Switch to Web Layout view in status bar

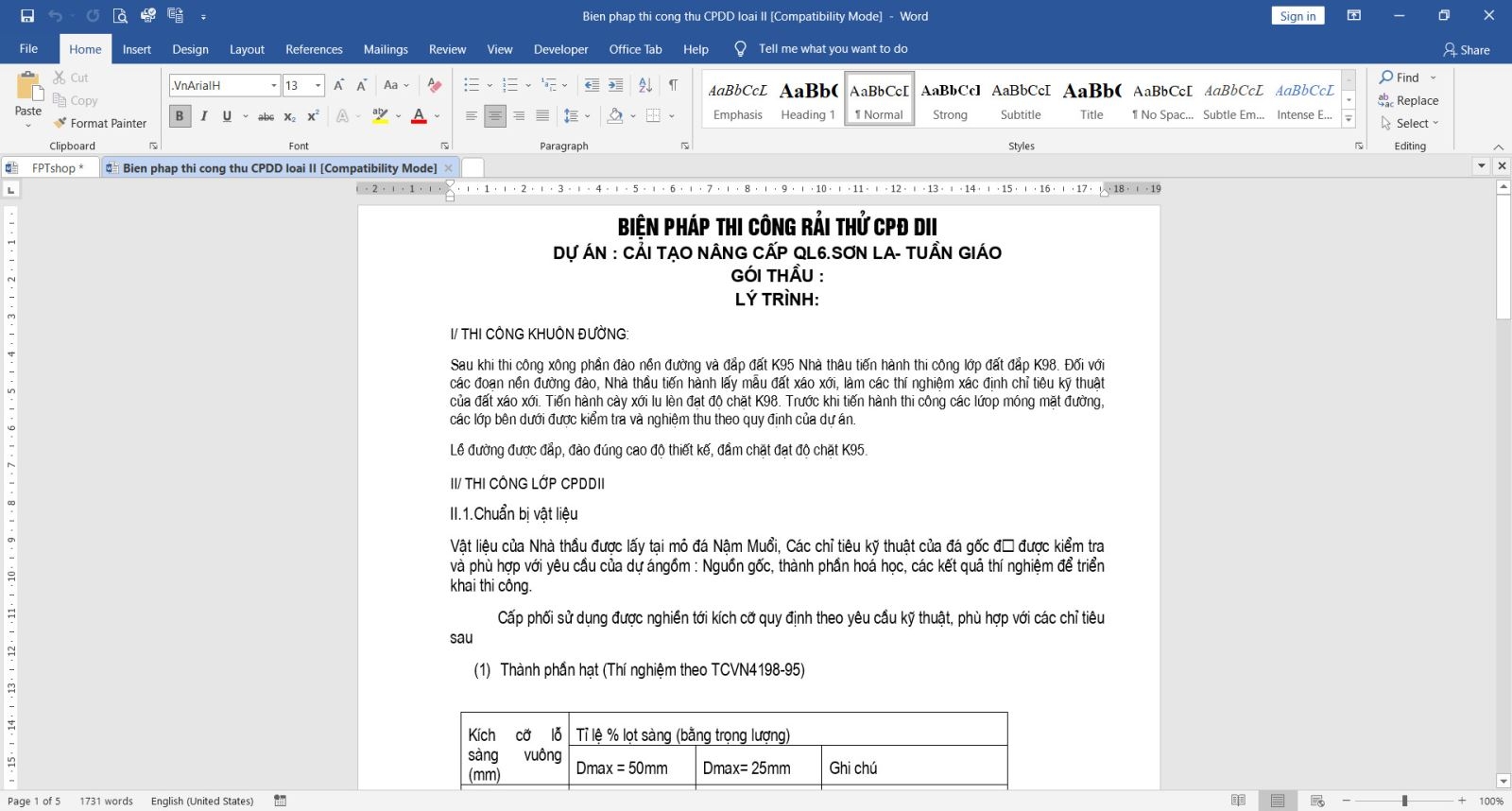1317,801
